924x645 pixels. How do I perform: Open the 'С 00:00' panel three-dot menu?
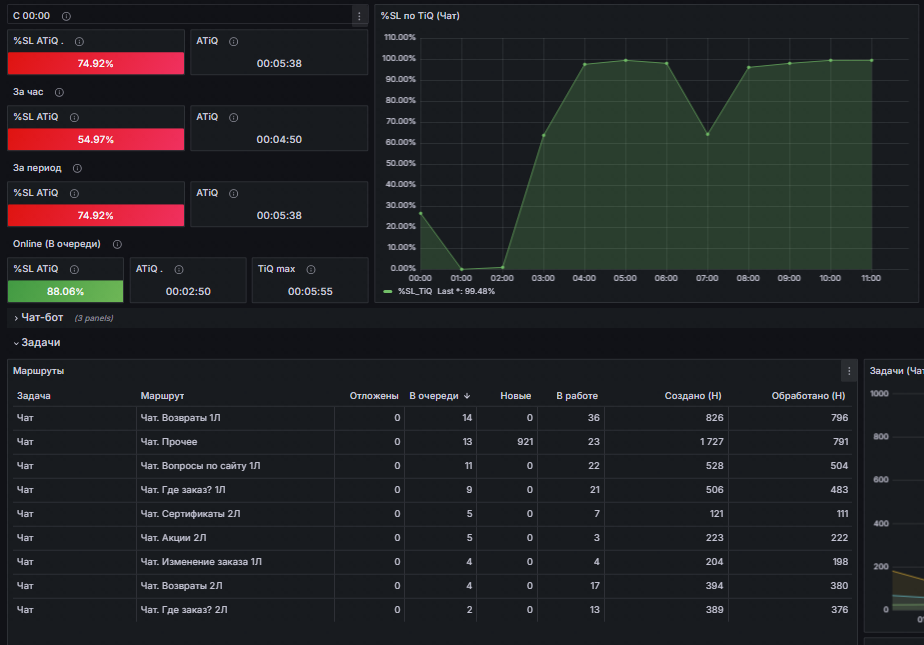[x=359, y=16]
